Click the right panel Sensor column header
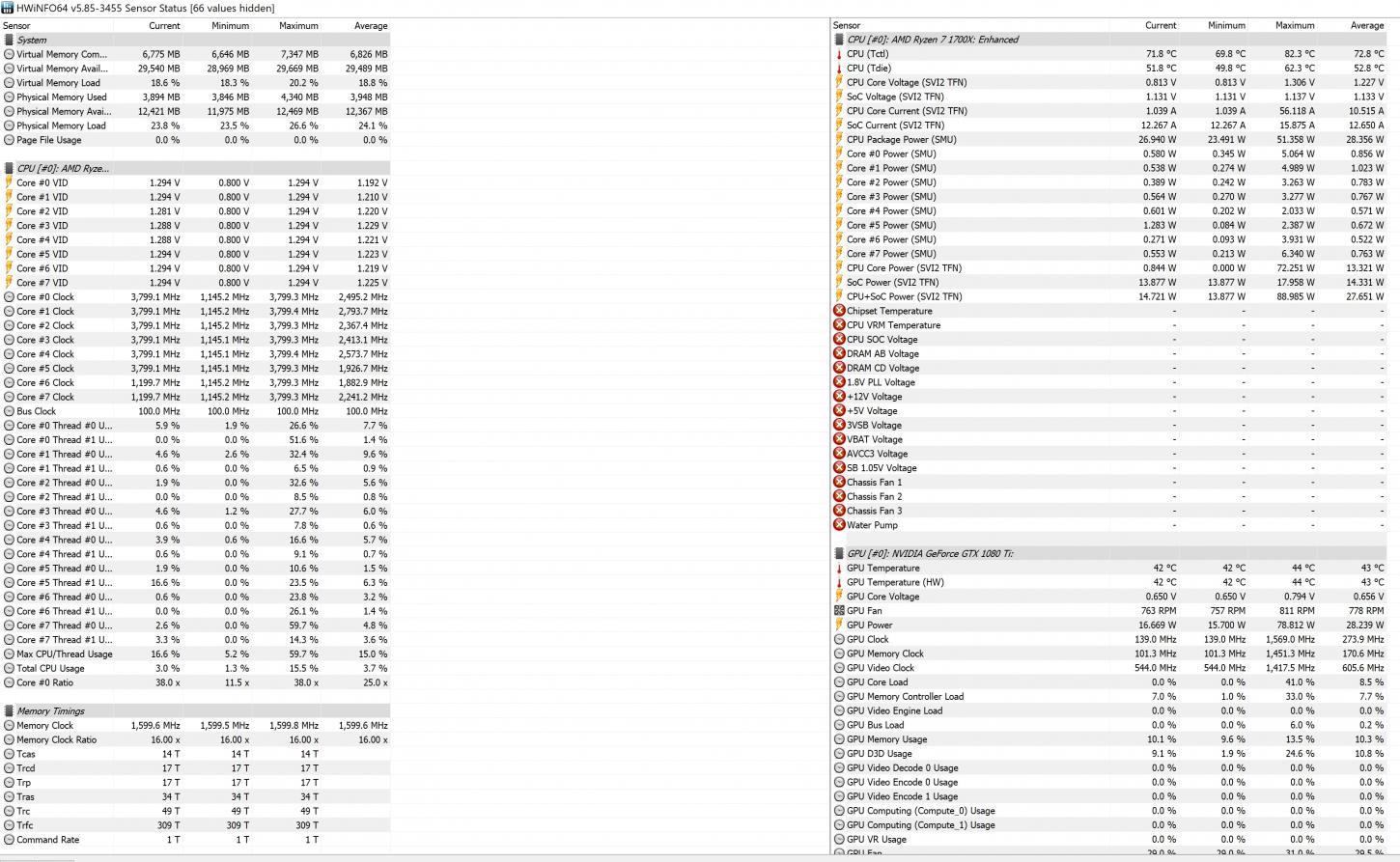Screen dimensions: 1400x862 point(970,26)
